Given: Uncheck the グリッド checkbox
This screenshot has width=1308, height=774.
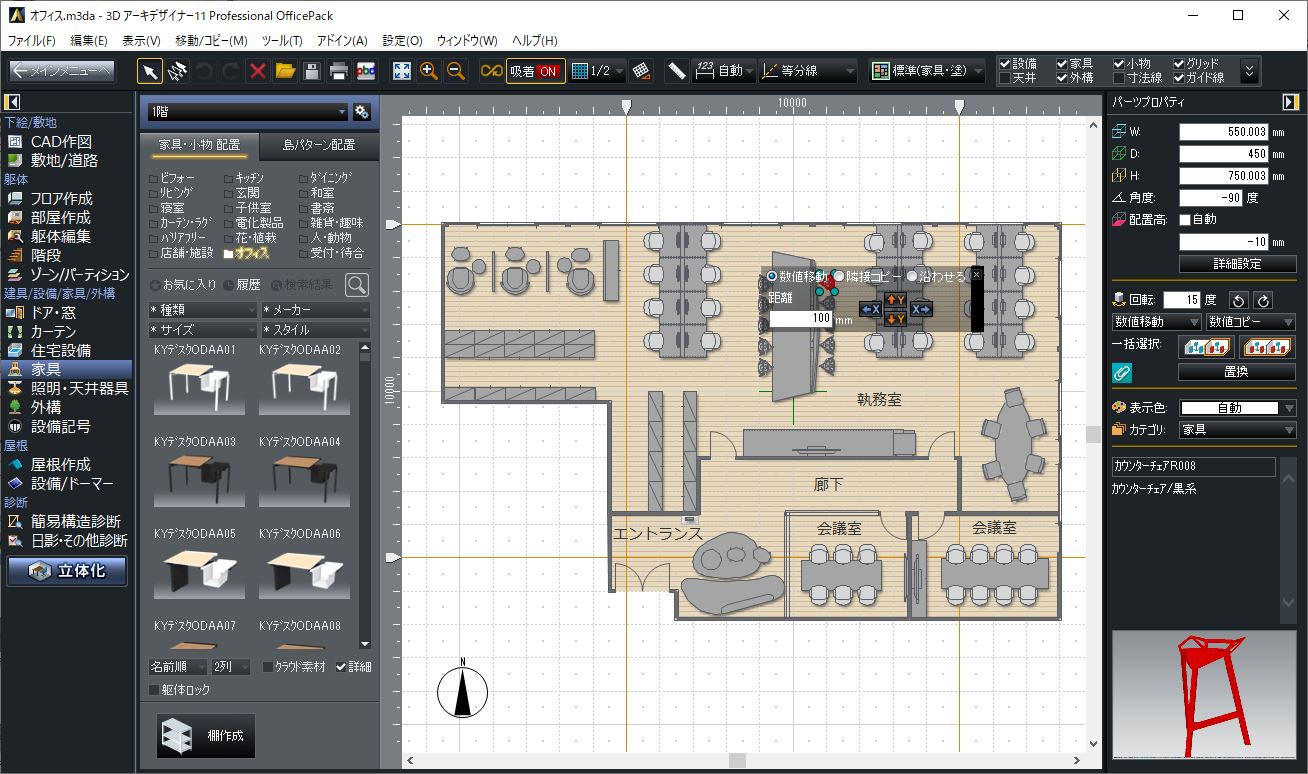Looking at the screenshot, I should coord(1179,64).
